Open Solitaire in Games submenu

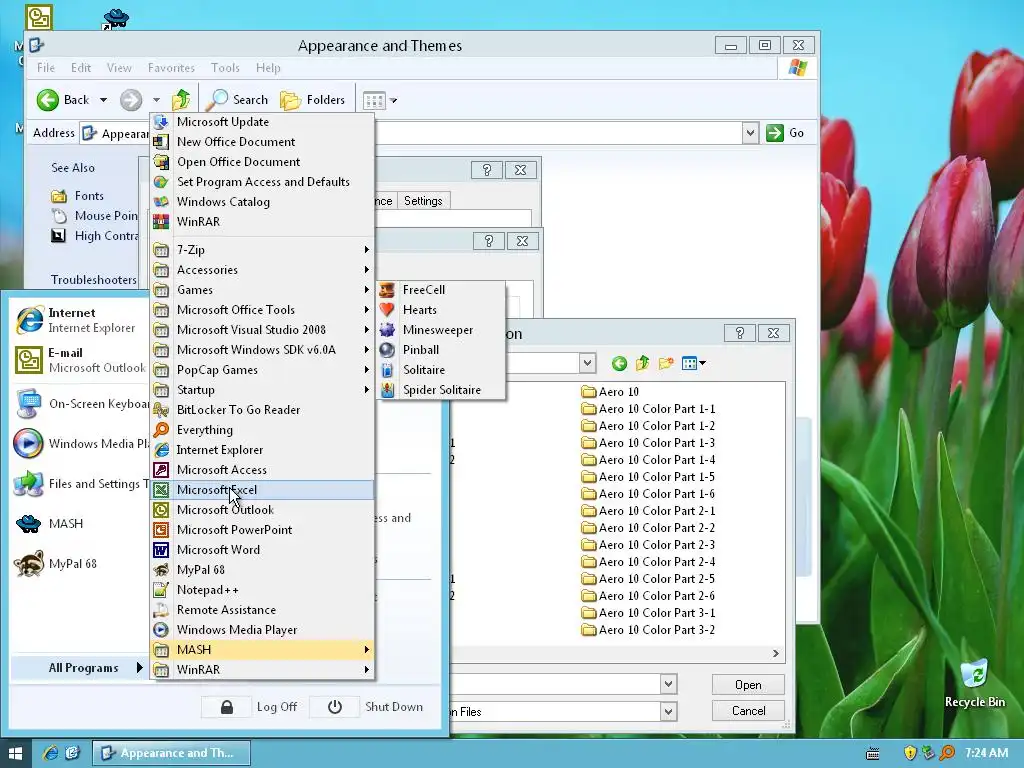click(x=441, y=370)
